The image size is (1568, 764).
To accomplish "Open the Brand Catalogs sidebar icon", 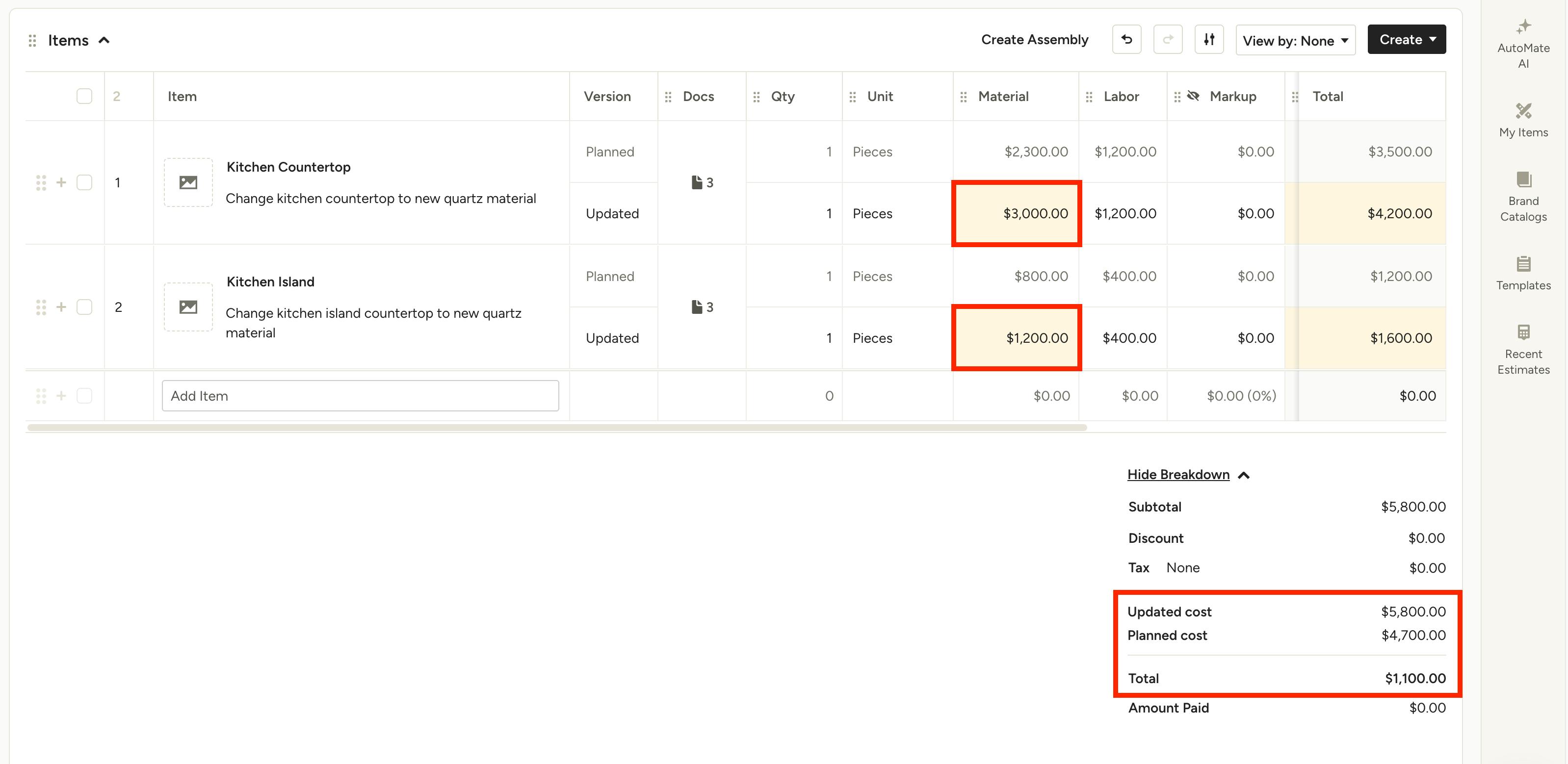I will [1523, 197].
